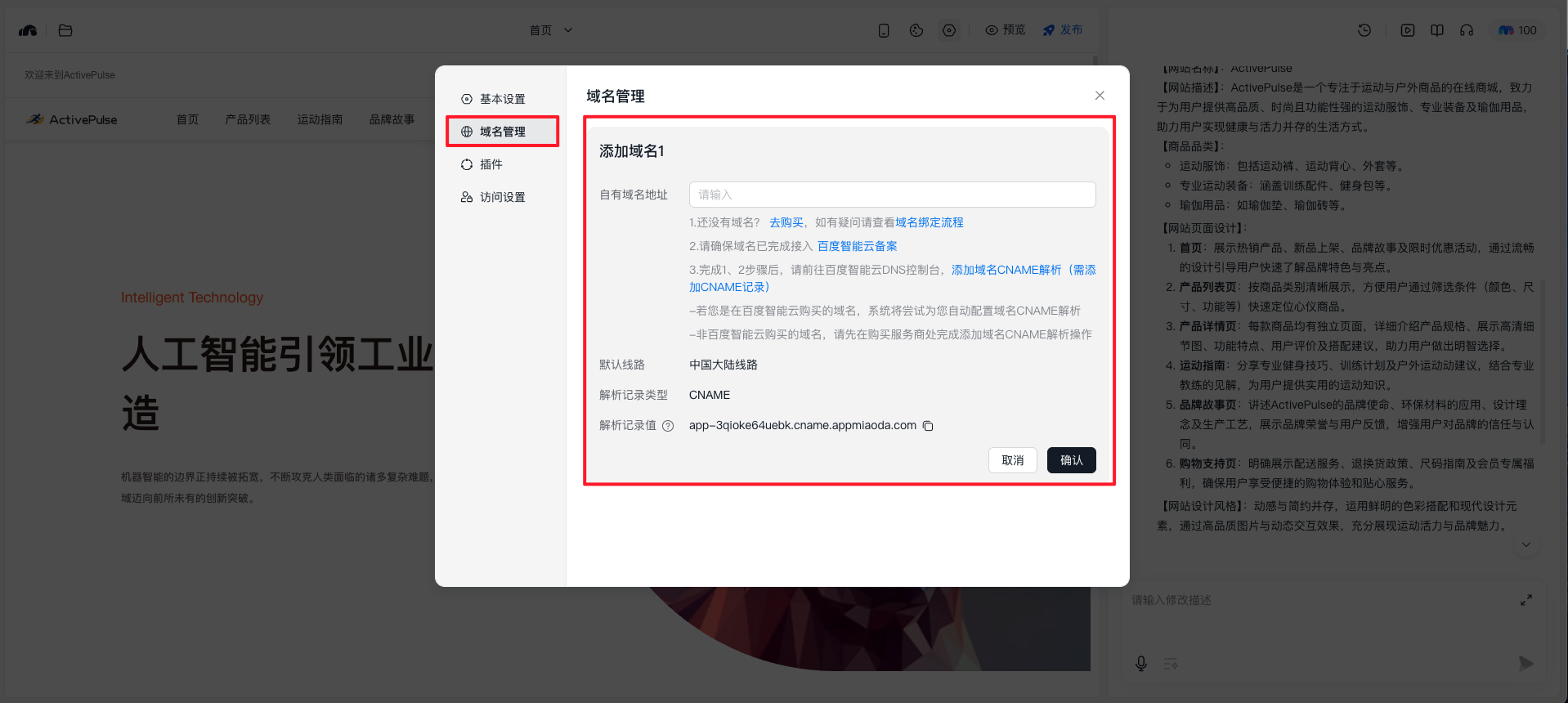
Task: Open the history clock icon
Action: click(x=1364, y=30)
